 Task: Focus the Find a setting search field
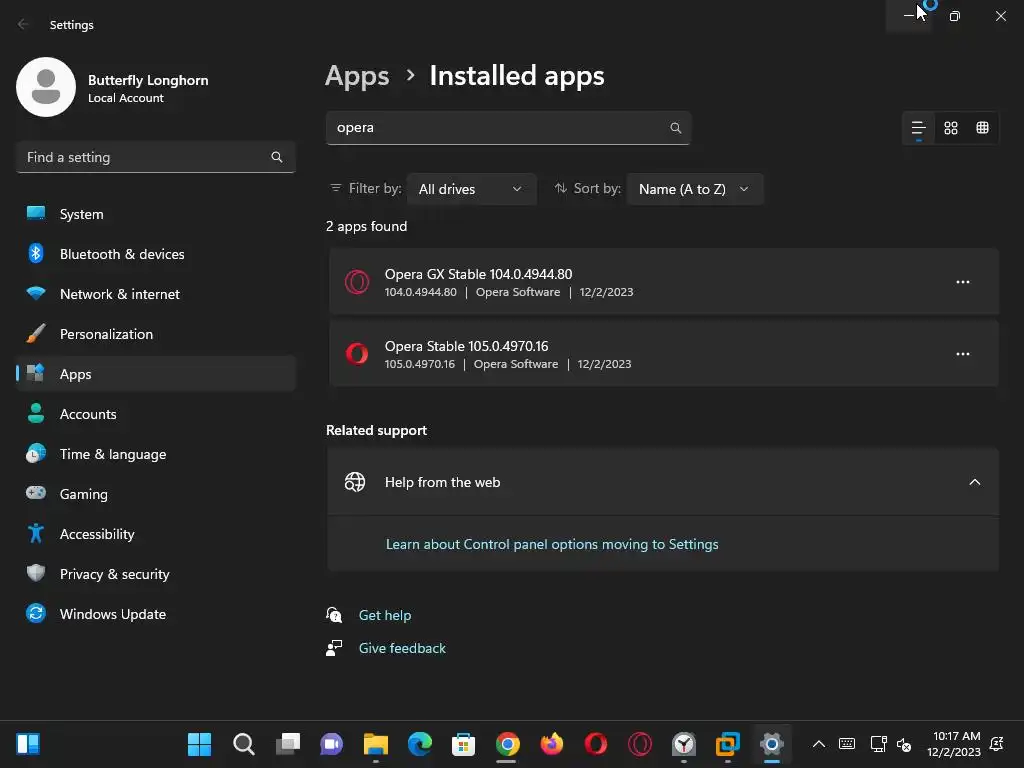click(x=145, y=157)
